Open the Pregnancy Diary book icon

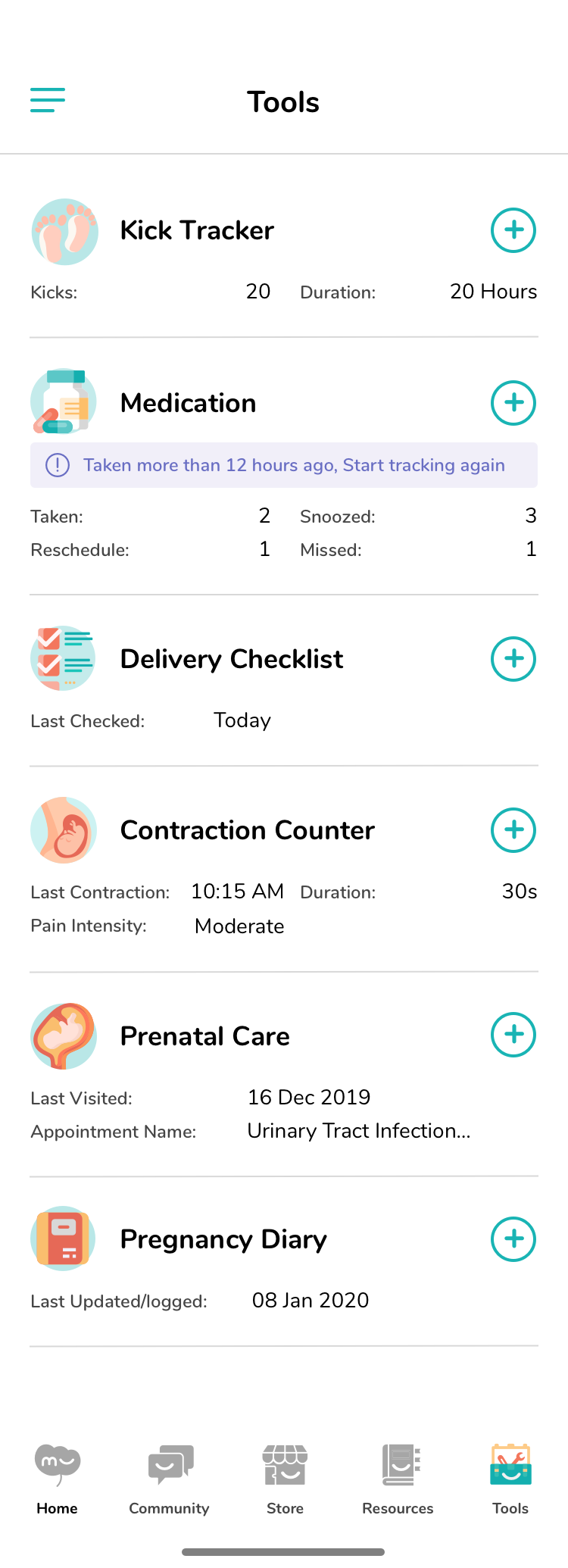(x=64, y=1238)
